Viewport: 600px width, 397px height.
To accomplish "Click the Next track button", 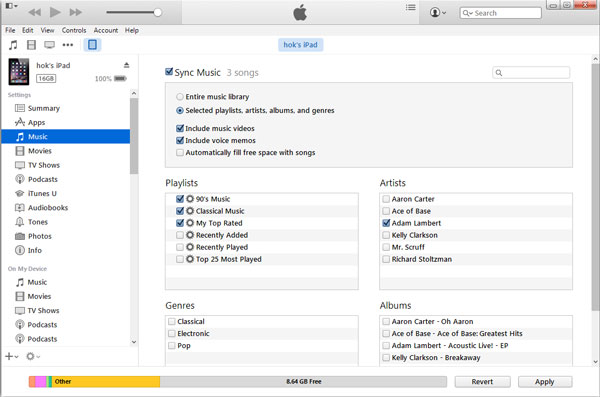I will point(76,12).
